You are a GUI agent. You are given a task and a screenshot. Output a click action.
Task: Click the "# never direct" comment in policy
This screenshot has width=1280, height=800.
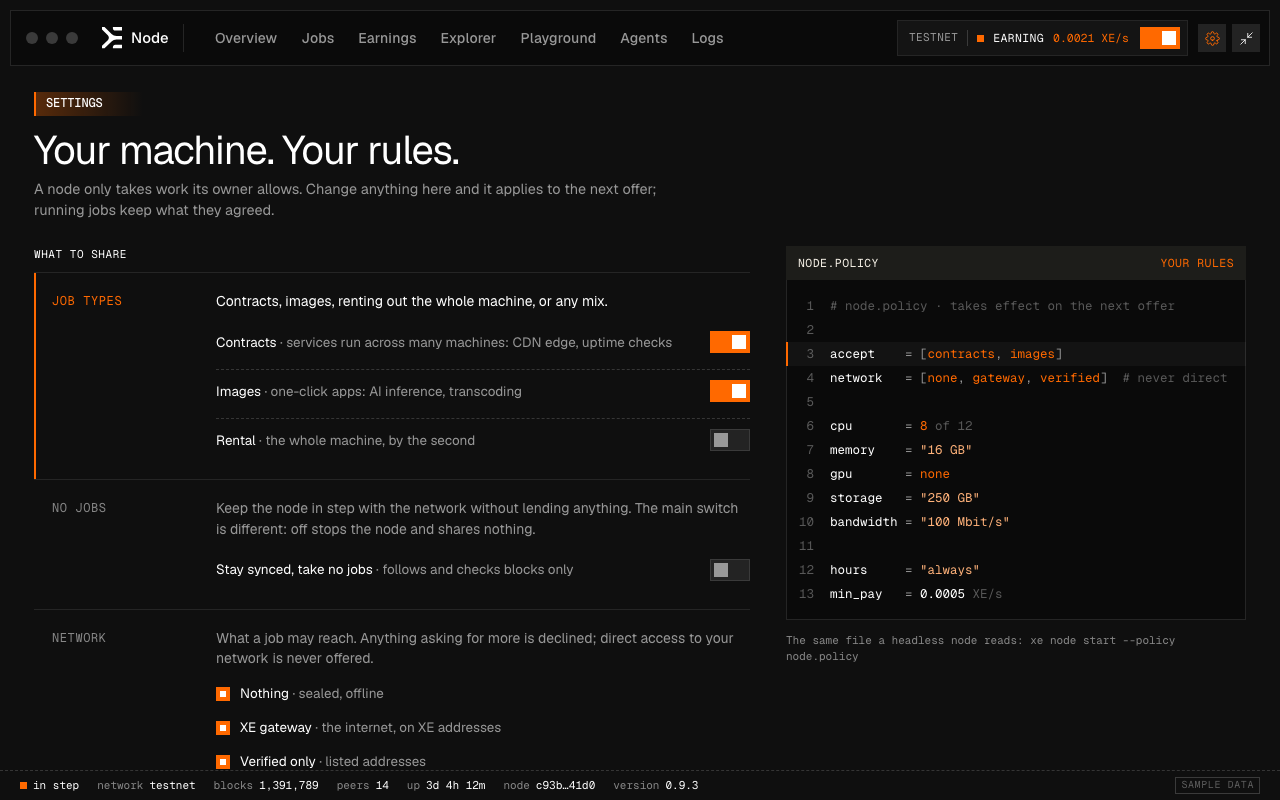(x=1175, y=378)
